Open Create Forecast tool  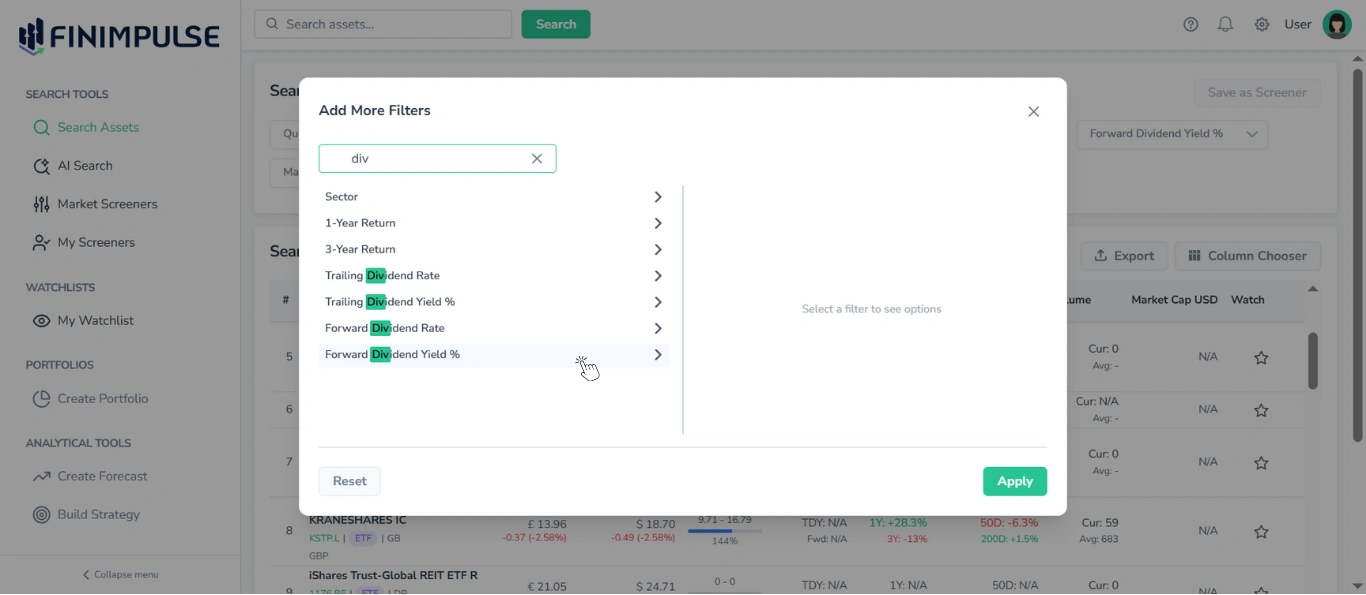[100, 476]
